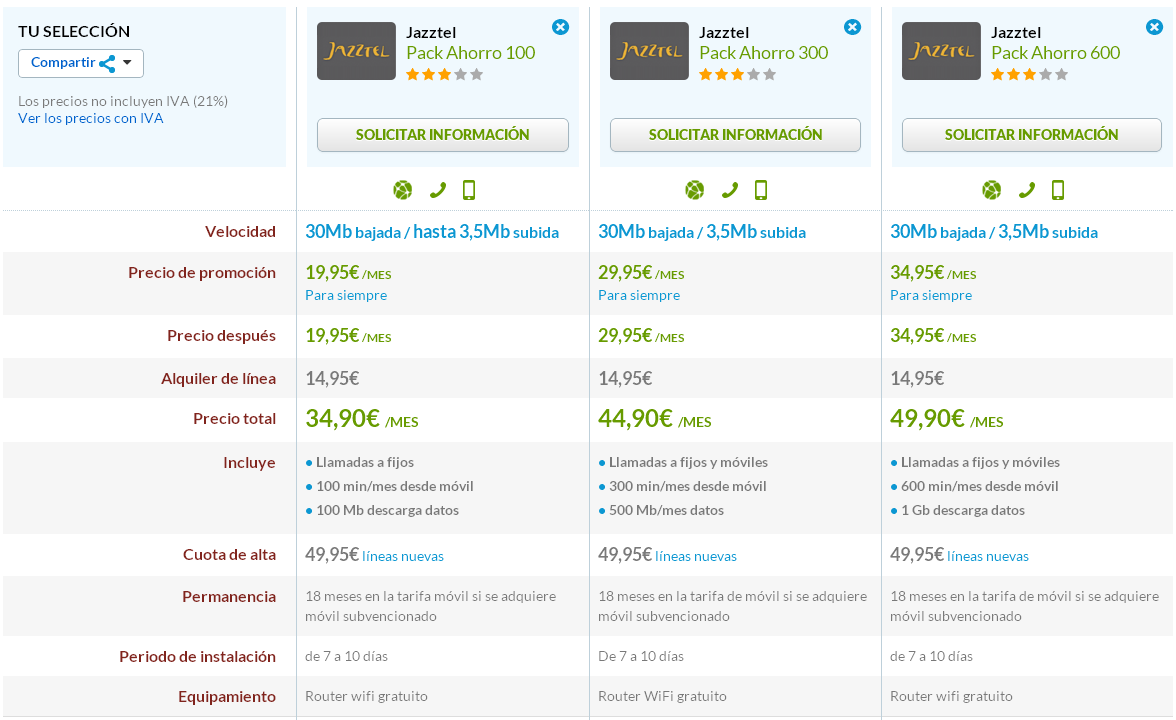The image size is (1176, 720).
Task: Click the 'Periodo de instalación' row label
Action: pyautogui.click(x=197, y=657)
